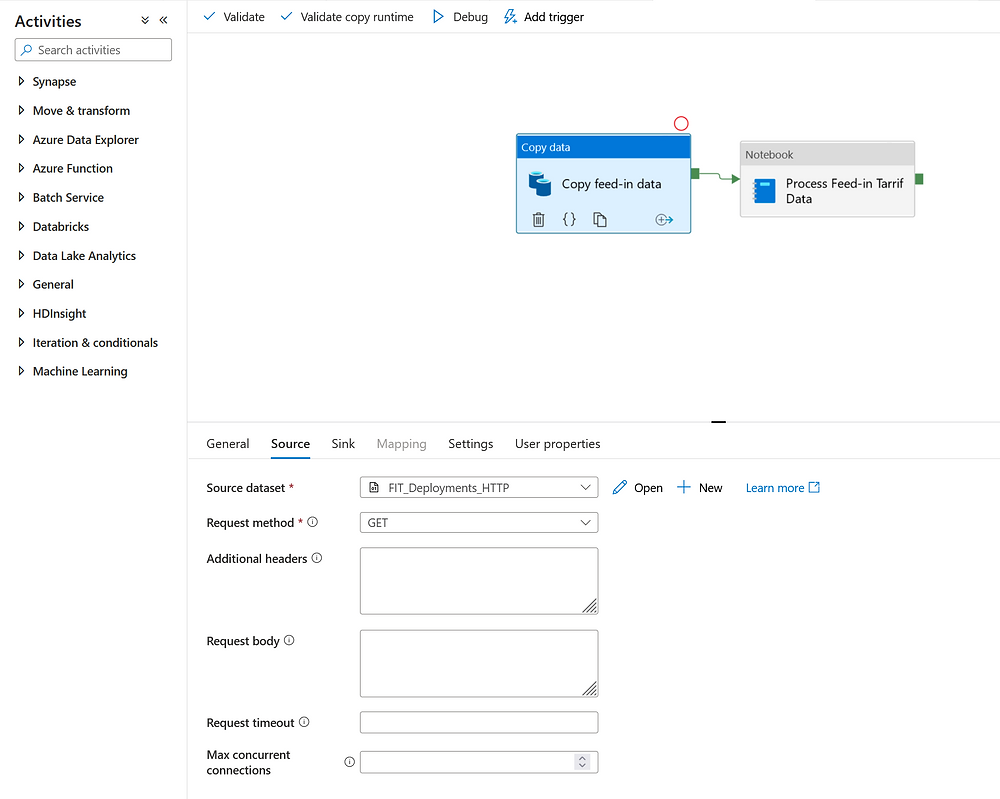The image size is (1000, 799).
Task: Switch to the General tab
Action: pos(228,443)
